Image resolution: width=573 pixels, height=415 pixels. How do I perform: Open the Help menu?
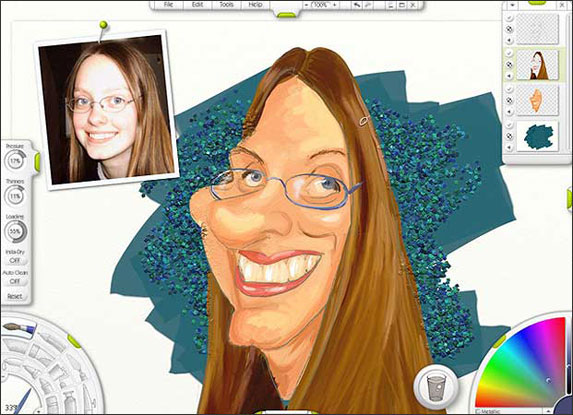(255, 5)
